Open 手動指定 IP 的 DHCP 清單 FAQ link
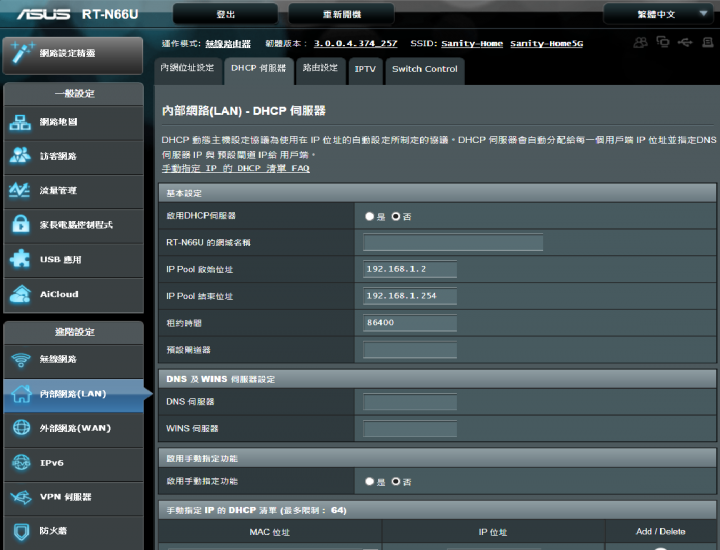Screen dimensions: 720x550 tap(236, 168)
